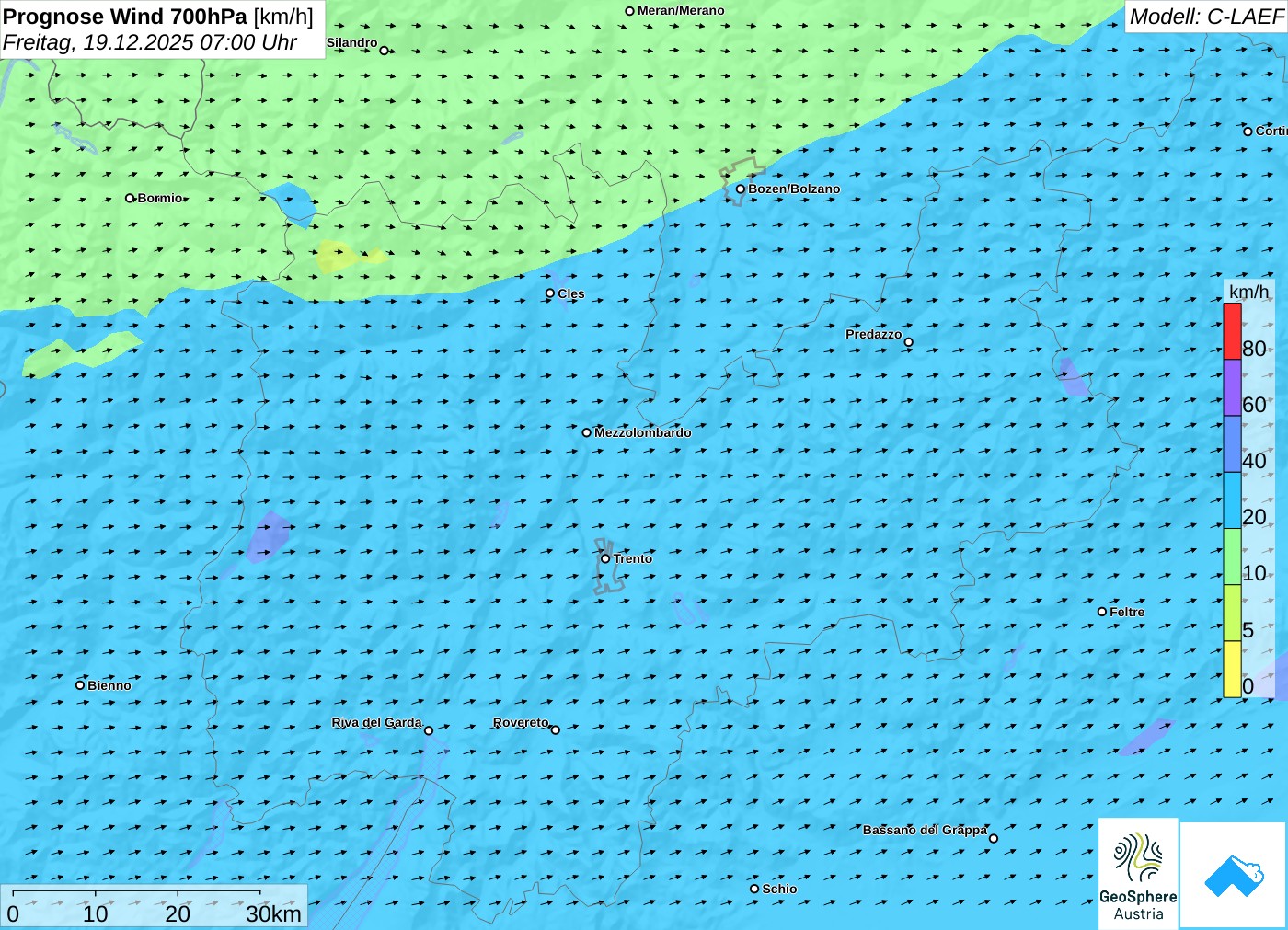
Task: Click the 'Bozen/Bolzano' town label
Action: point(794,189)
